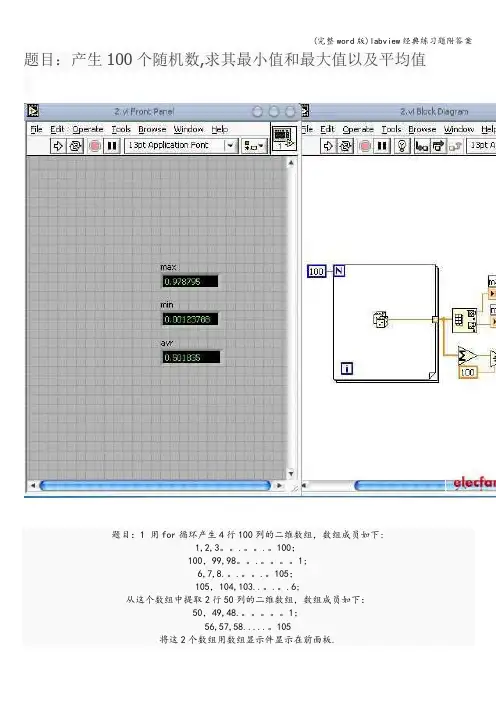
Task: Click the avr indicator value 0.501835
Action: (x=191, y=357)
